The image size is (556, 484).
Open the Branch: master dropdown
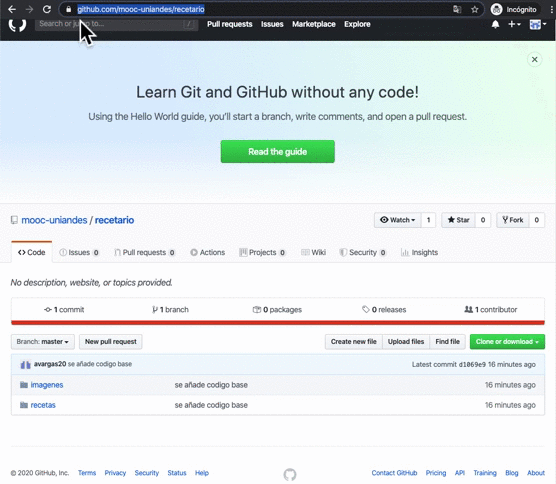43,342
